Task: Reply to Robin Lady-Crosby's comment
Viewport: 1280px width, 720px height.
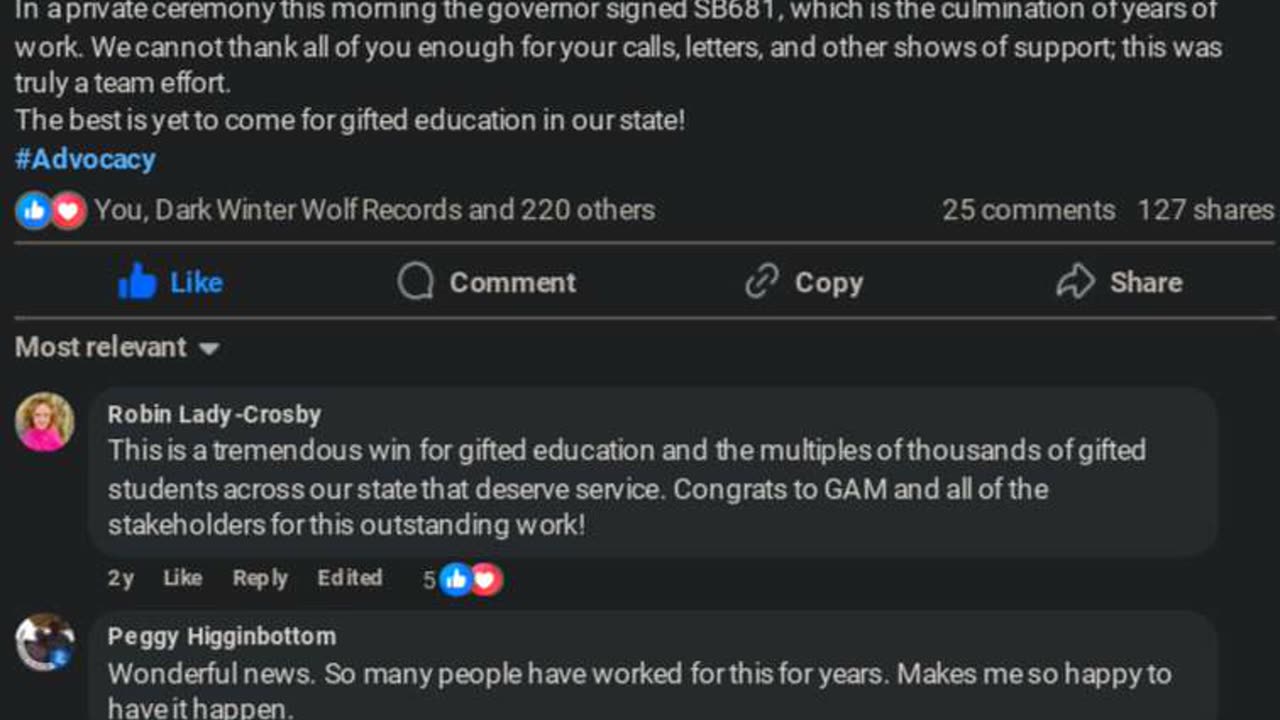Action: [260, 578]
